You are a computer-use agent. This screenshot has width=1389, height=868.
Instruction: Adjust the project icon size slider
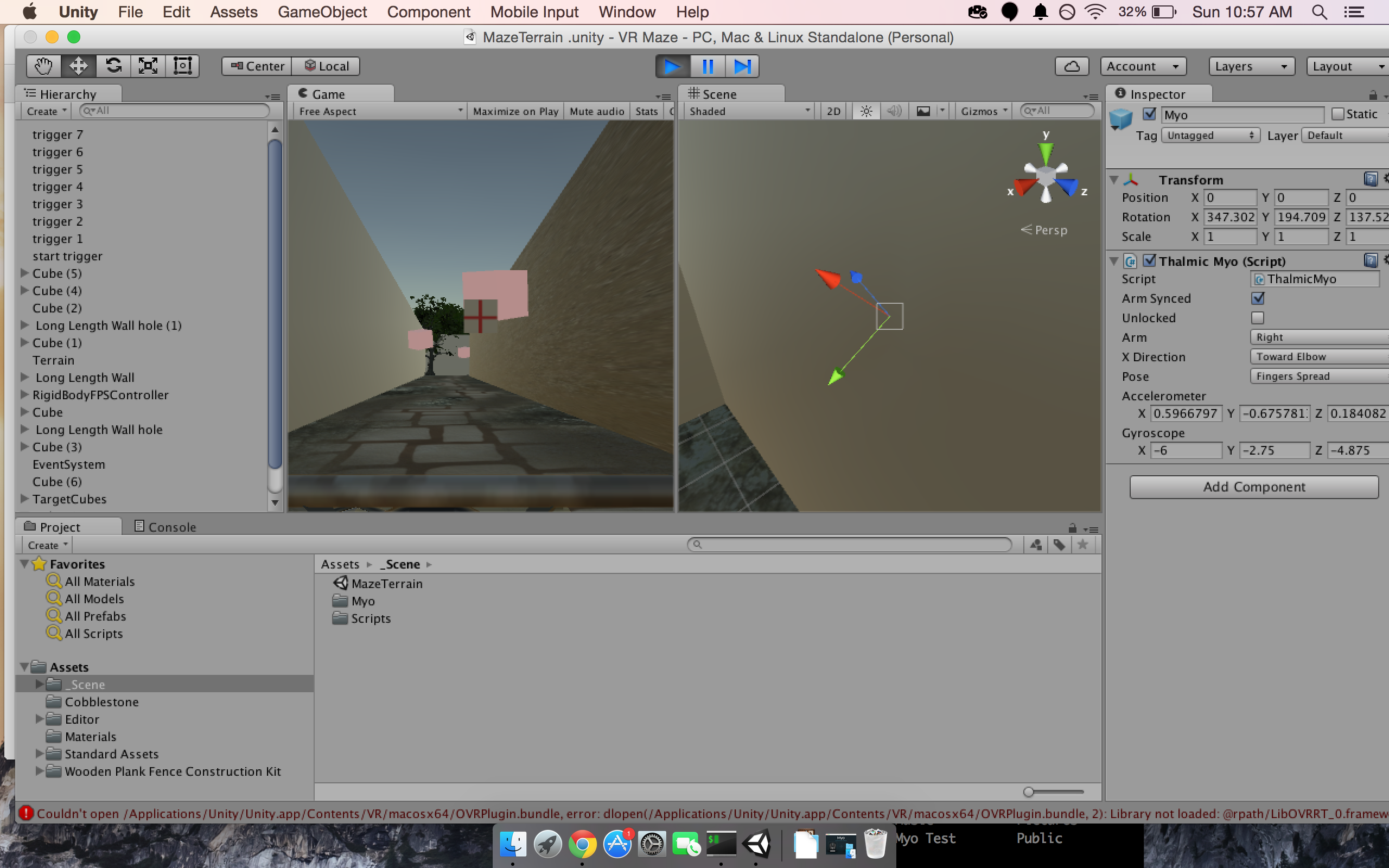pos(1029,792)
